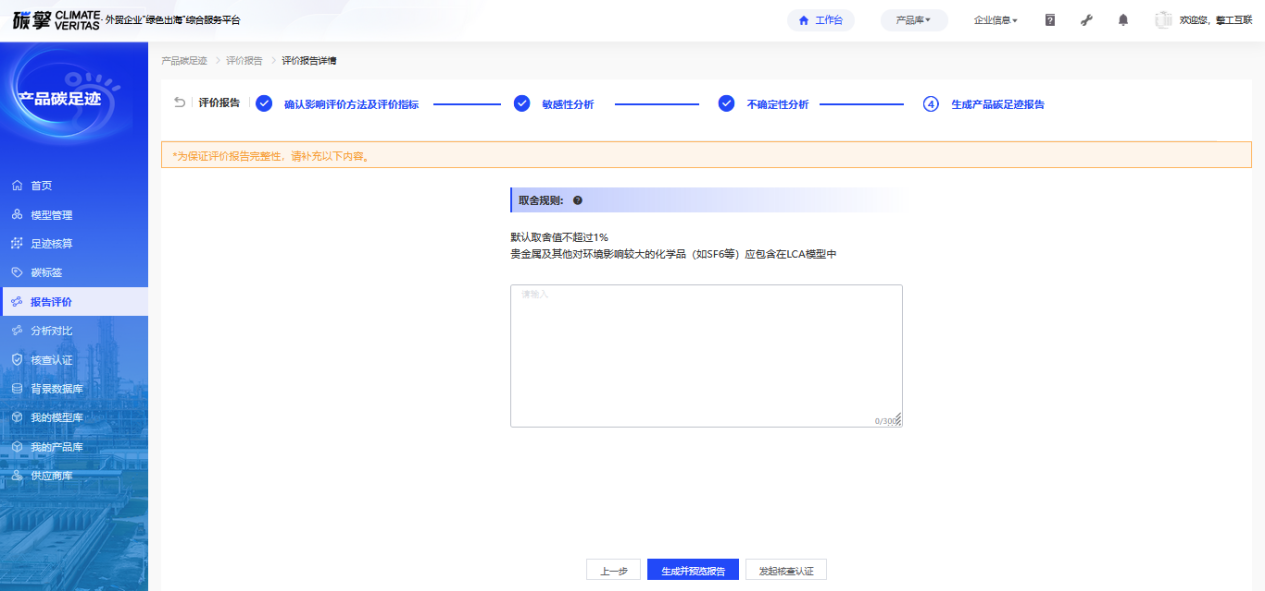Open the wrench settings icon

pyautogui.click(x=1087, y=20)
